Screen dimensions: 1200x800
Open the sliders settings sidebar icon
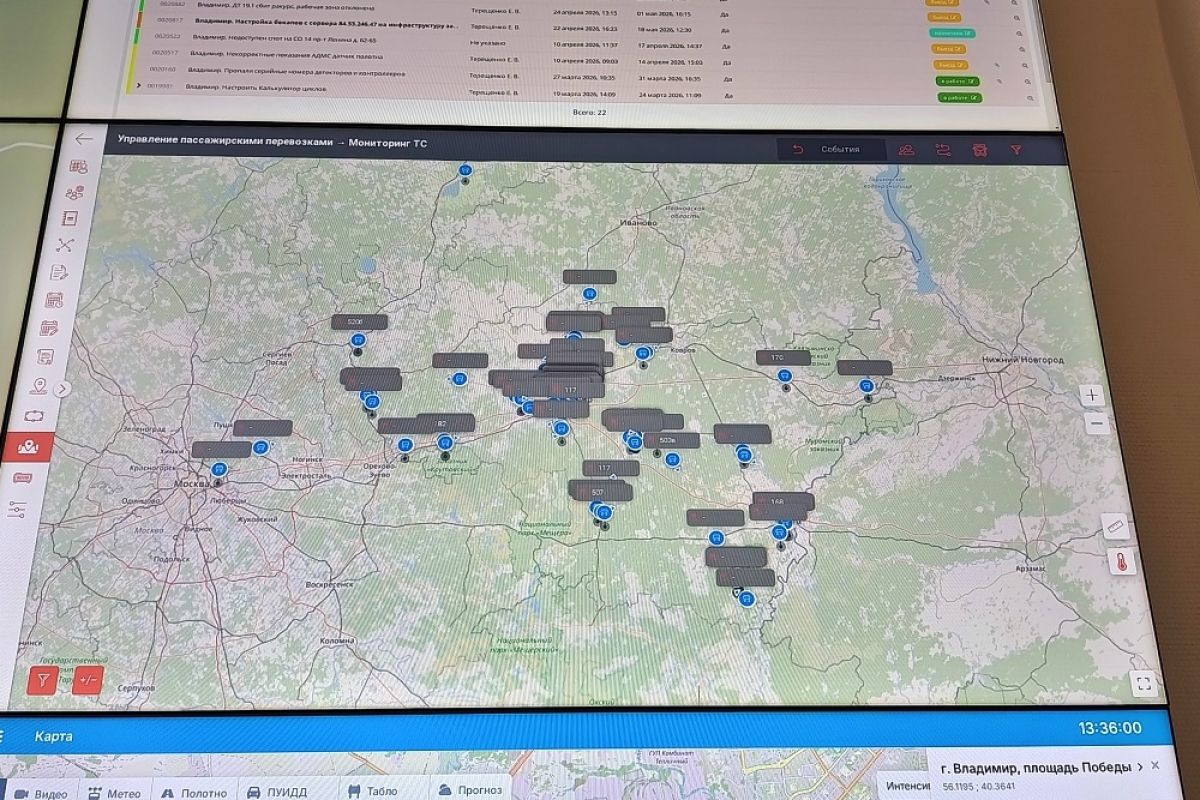point(17,511)
